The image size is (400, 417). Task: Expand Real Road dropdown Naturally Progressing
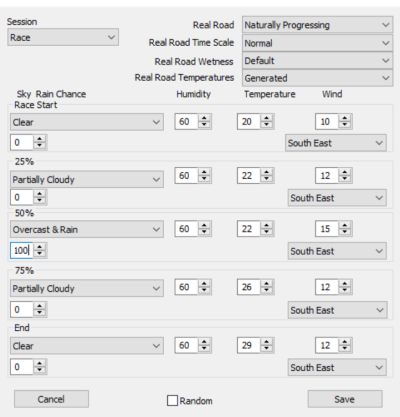pyautogui.click(x=317, y=25)
